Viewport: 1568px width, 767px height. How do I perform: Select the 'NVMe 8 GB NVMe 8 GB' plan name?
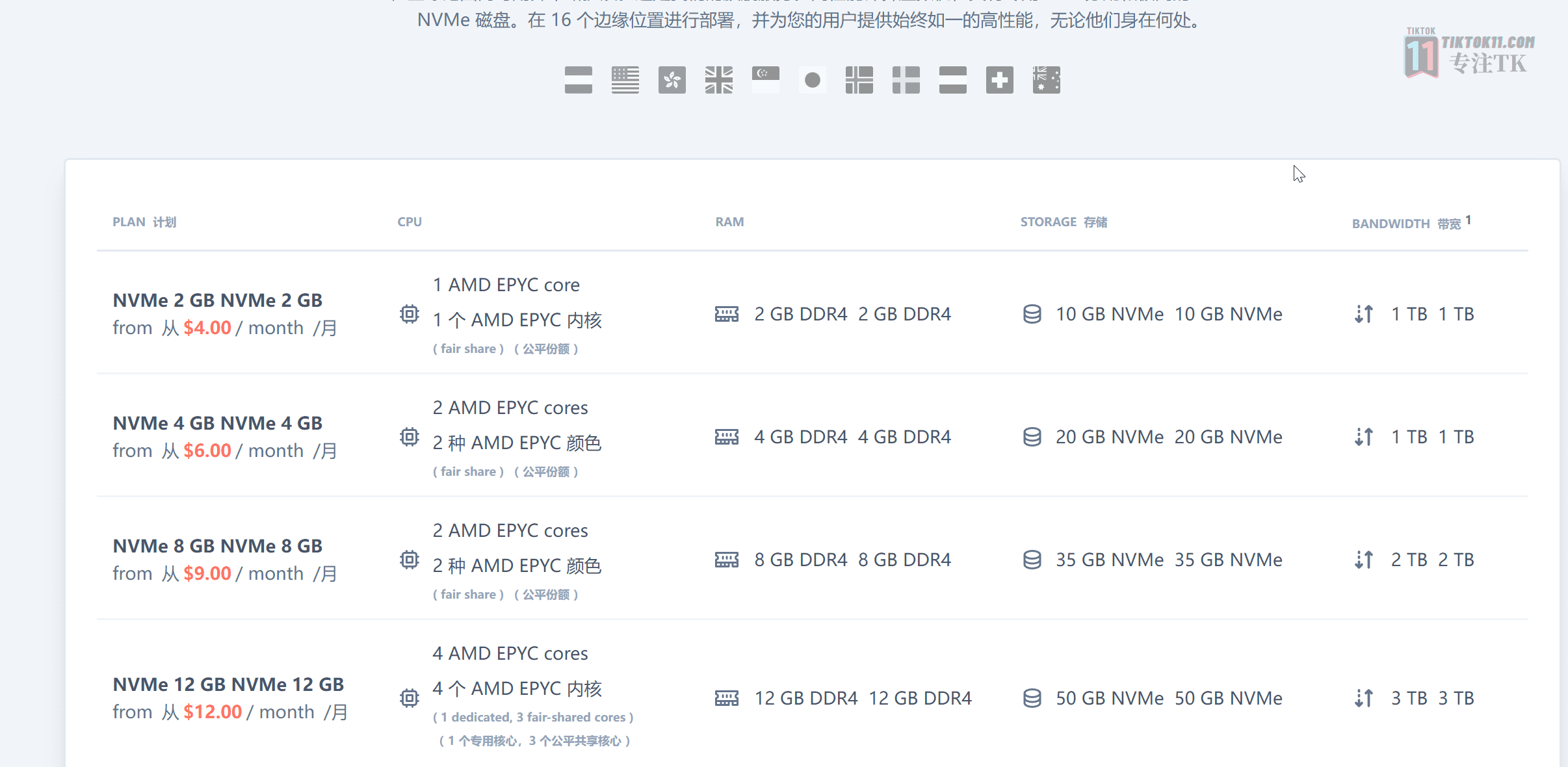(x=218, y=546)
